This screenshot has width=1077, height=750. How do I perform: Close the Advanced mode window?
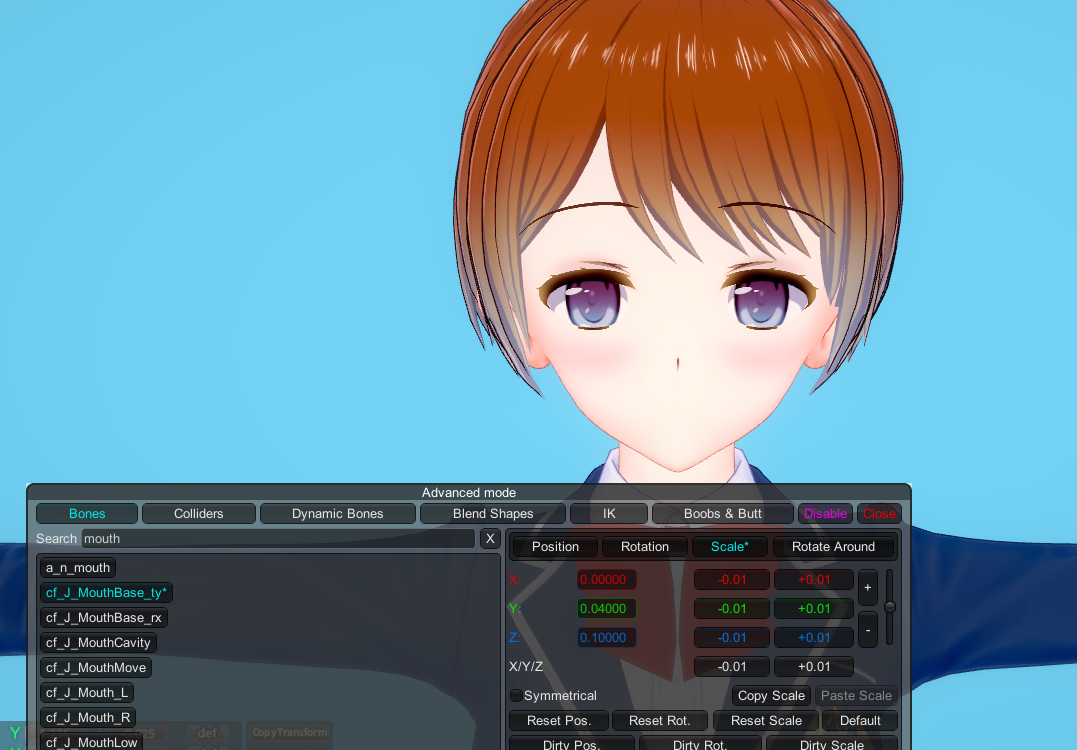(x=878, y=514)
